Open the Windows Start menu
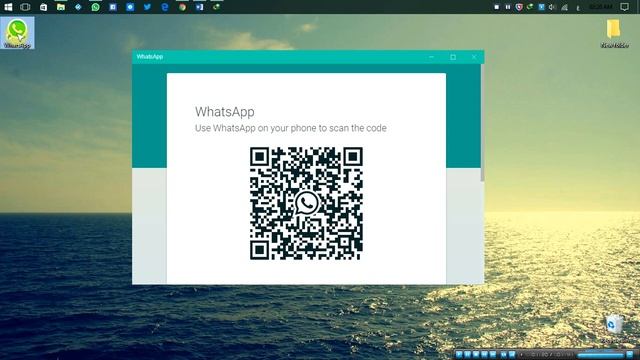This screenshot has height=360, width=640. 8,7
